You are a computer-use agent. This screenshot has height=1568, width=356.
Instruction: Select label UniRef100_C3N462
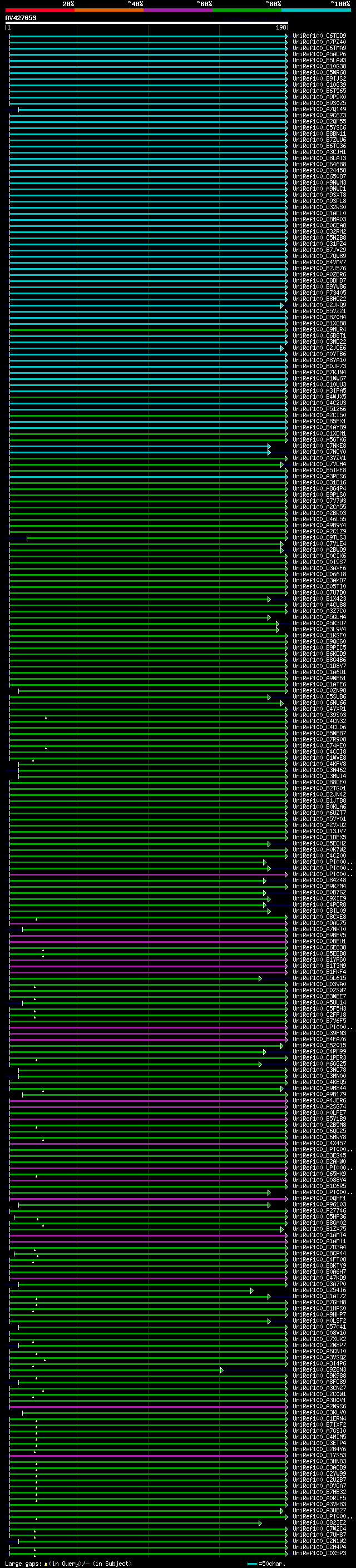(x=319, y=770)
